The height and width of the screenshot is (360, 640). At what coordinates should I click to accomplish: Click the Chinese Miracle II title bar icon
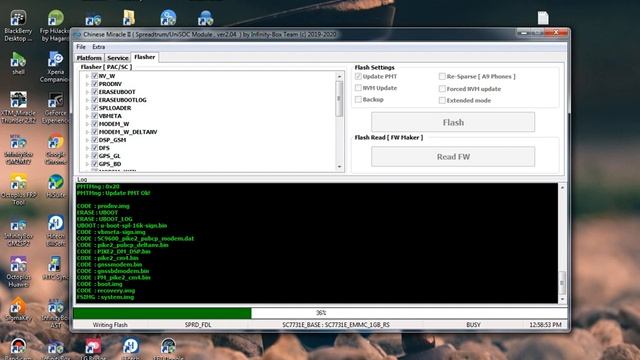coord(78,35)
